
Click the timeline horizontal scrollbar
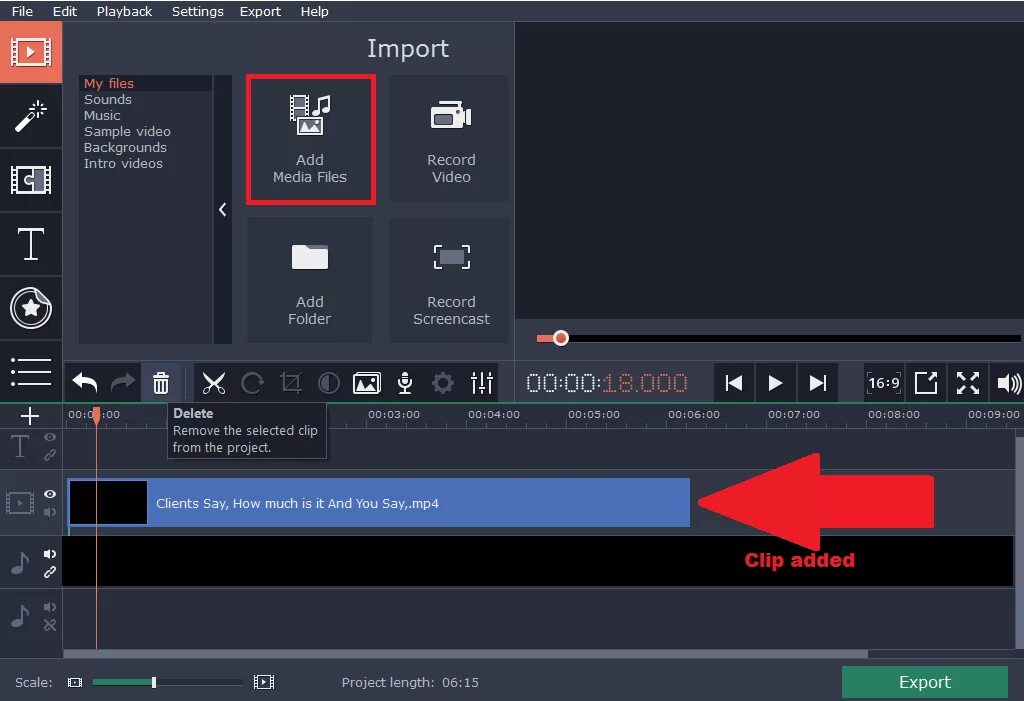click(465, 653)
